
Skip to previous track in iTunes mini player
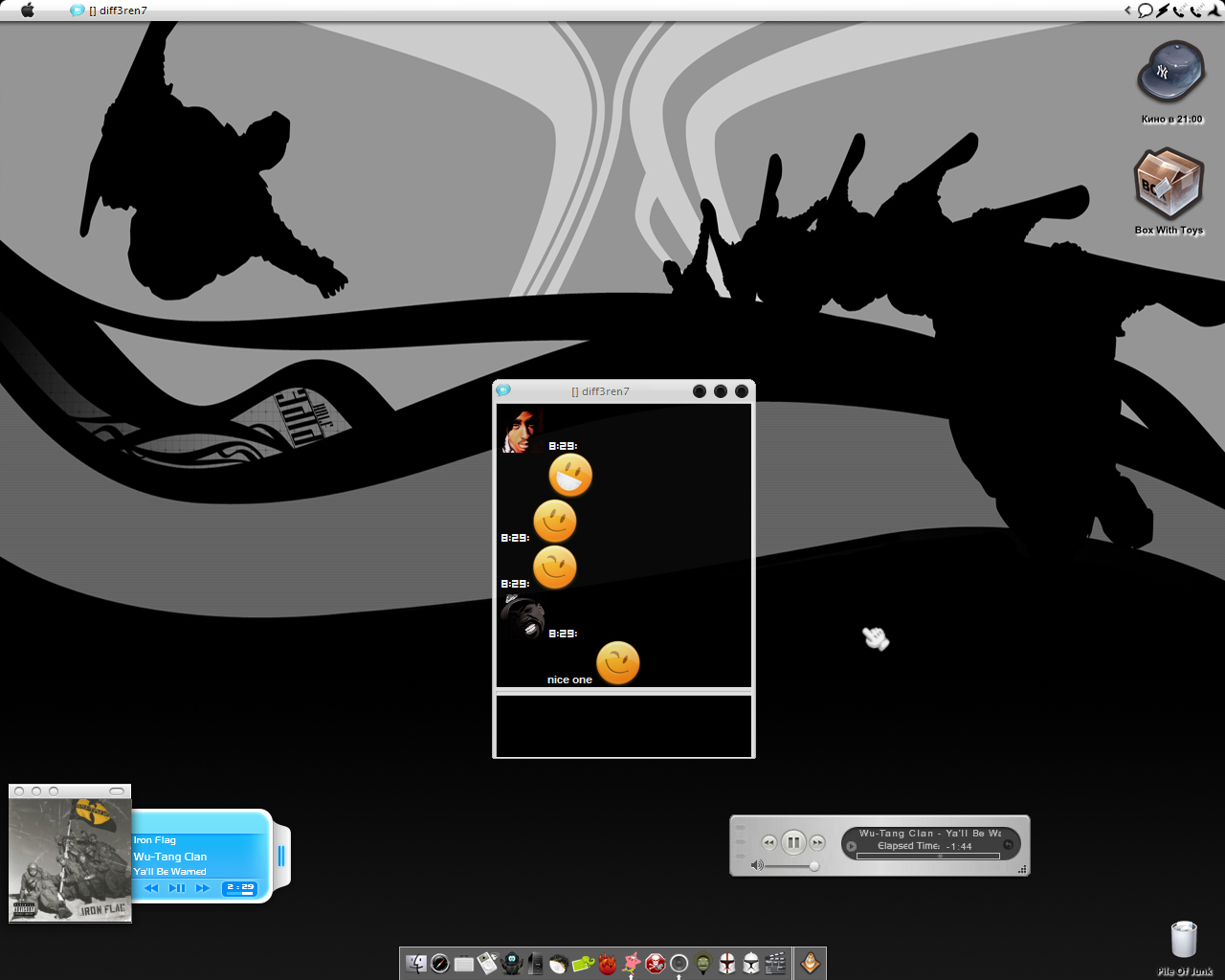click(768, 842)
